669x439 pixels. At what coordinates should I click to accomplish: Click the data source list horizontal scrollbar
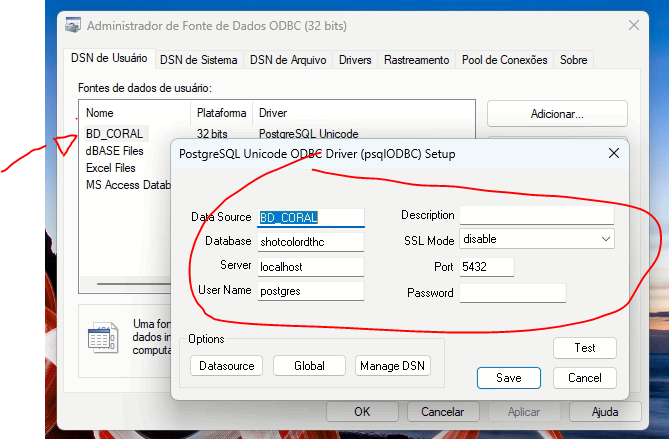click(x=133, y=284)
